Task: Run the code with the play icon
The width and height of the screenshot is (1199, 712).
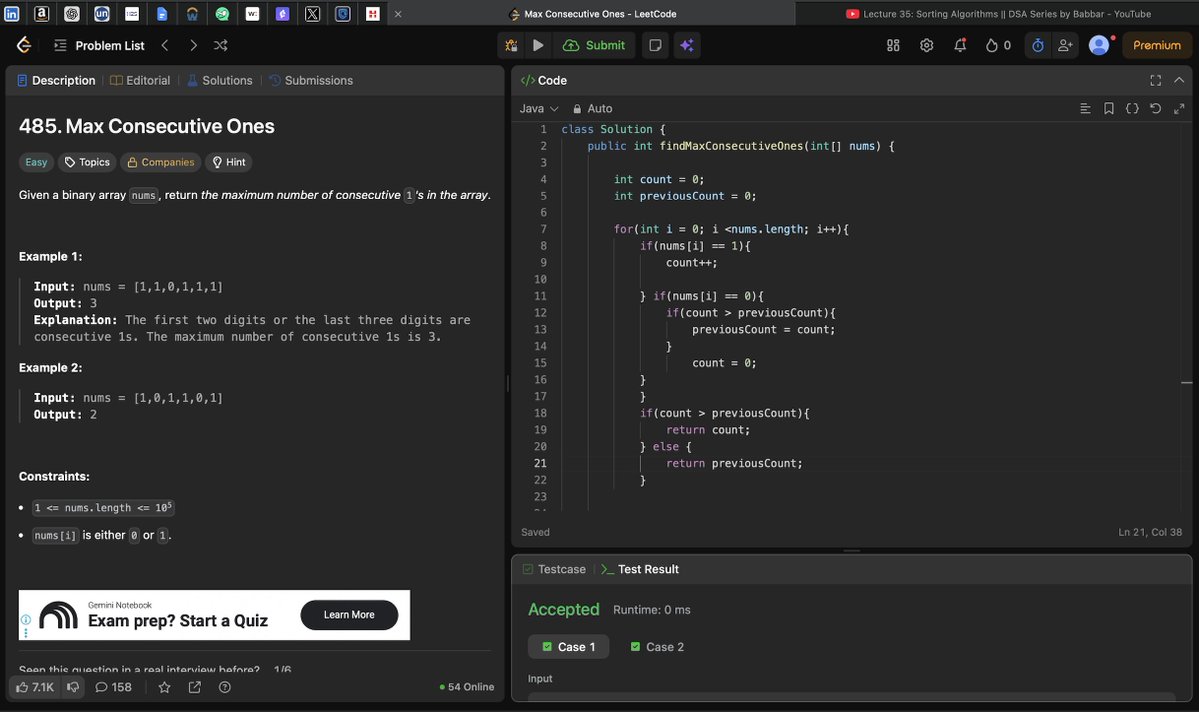Action: pyautogui.click(x=538, y=45)
